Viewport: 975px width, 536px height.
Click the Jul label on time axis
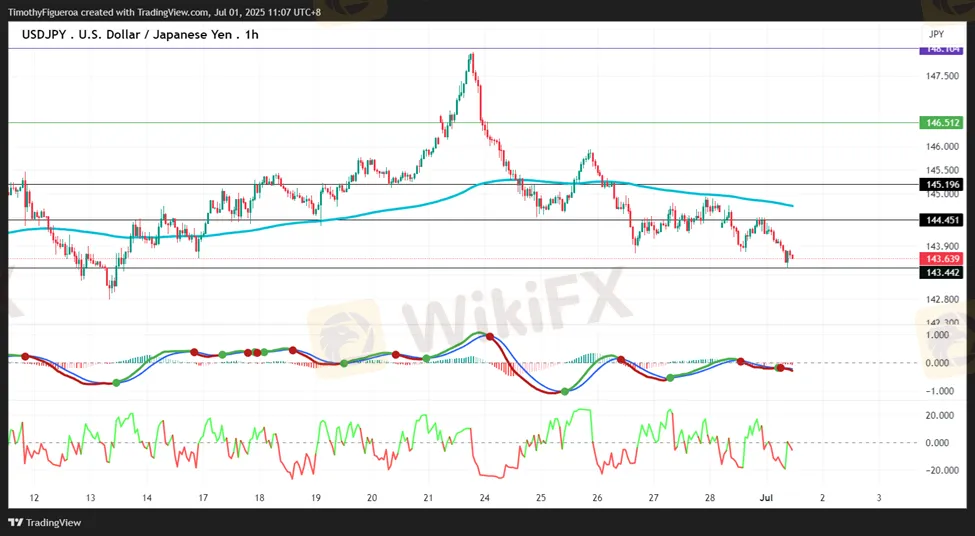(x=765, y=497)
